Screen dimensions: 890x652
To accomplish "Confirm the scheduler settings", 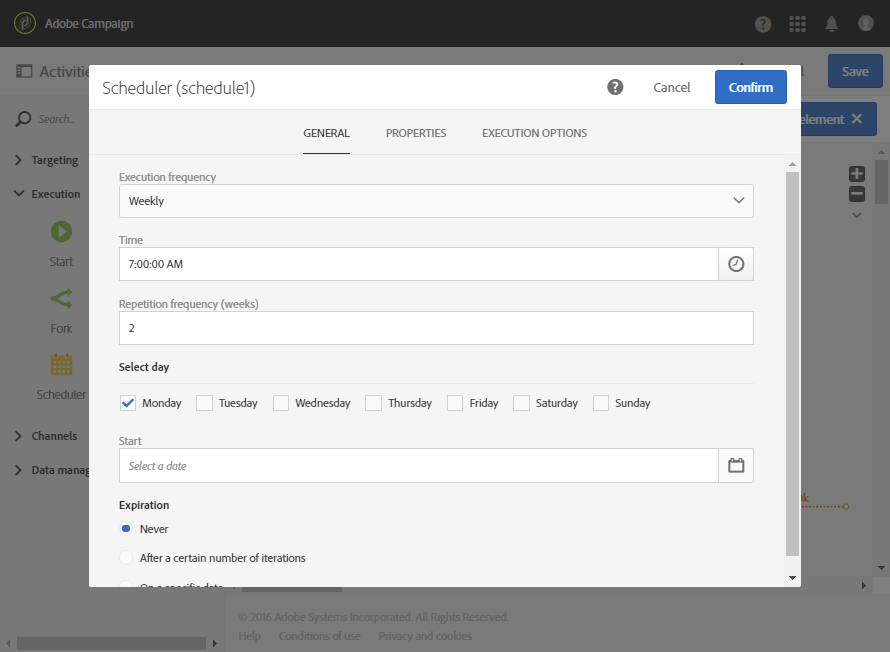I will click(750, 87).
